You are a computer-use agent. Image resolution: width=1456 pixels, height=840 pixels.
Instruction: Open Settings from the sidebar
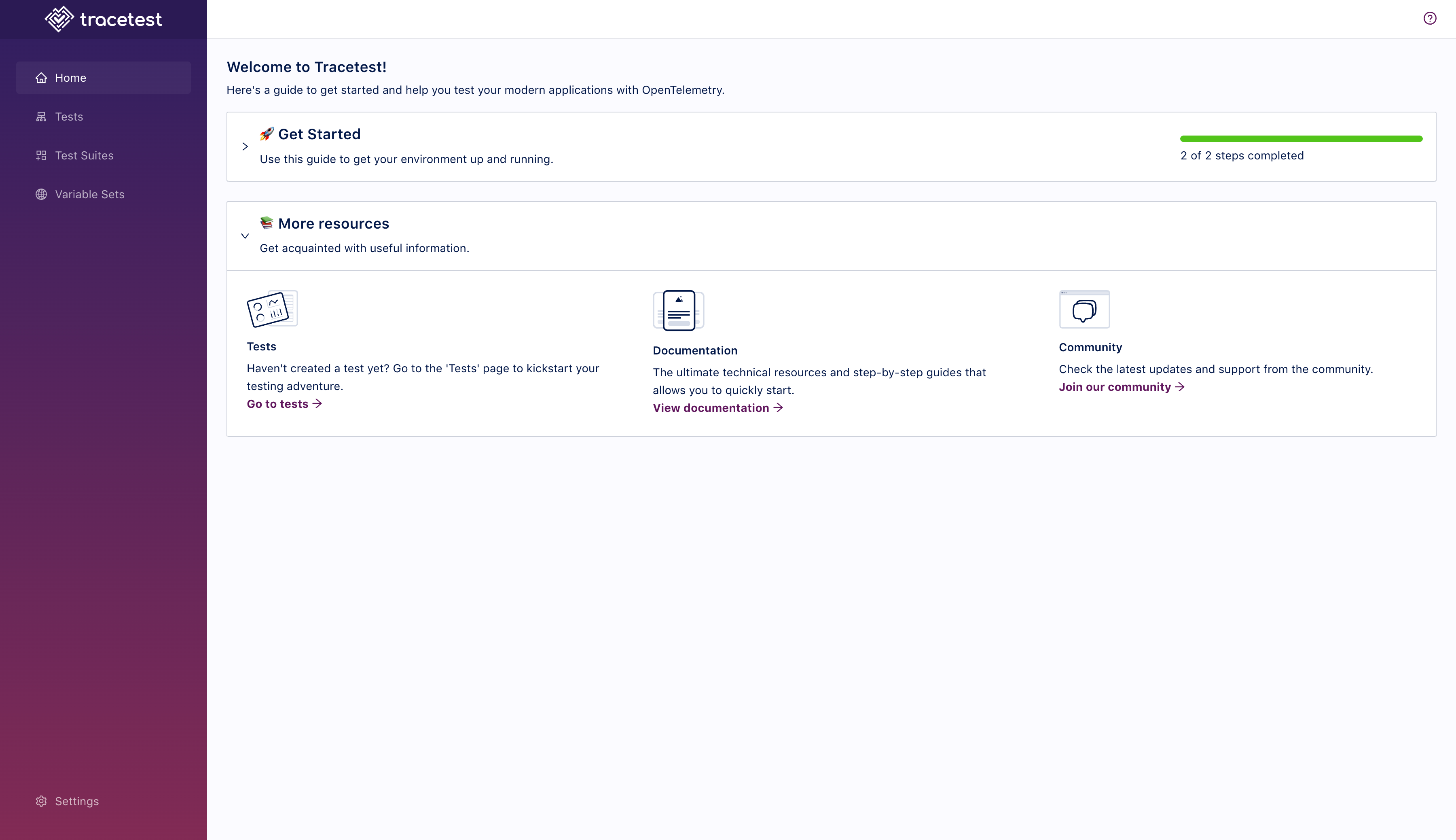pos(103,801)
